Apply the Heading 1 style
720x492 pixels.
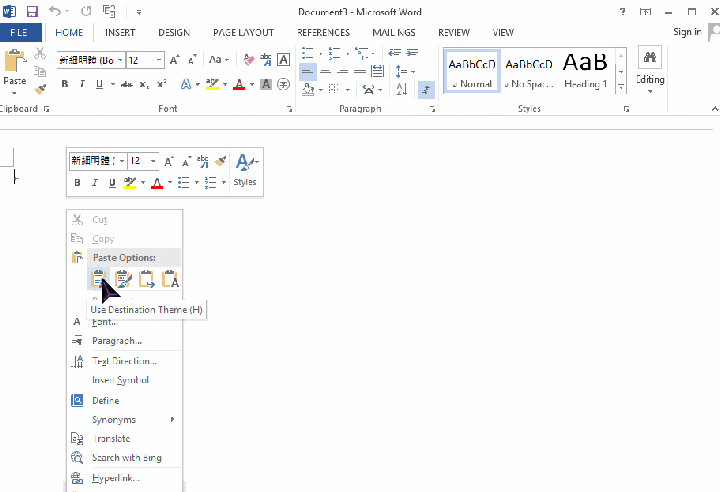pyautogui.click(x=585, y=71)
